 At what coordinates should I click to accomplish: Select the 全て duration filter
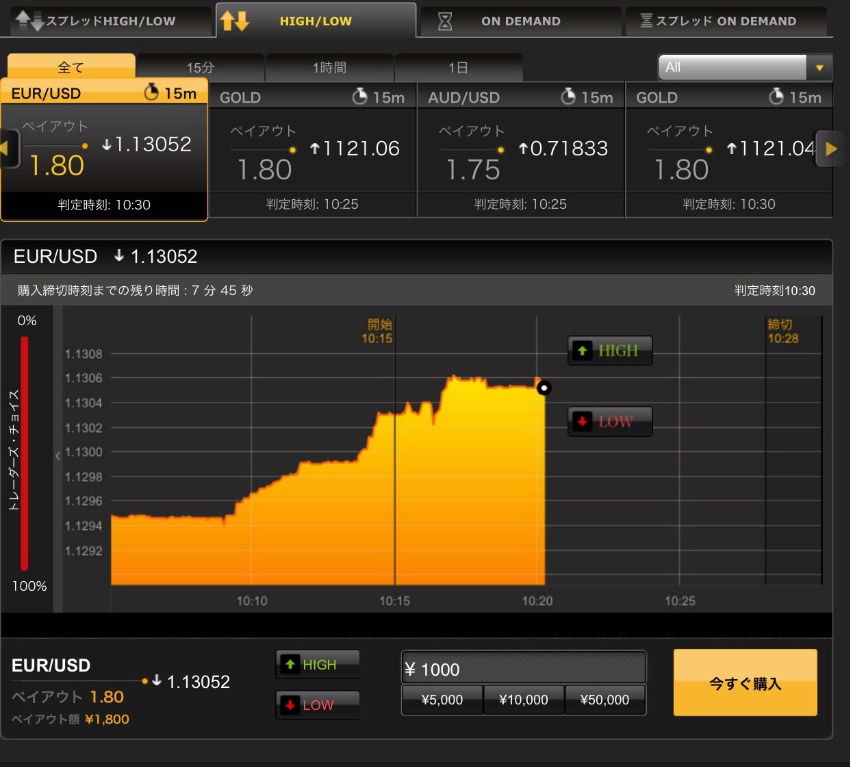(x=71, y=67)
